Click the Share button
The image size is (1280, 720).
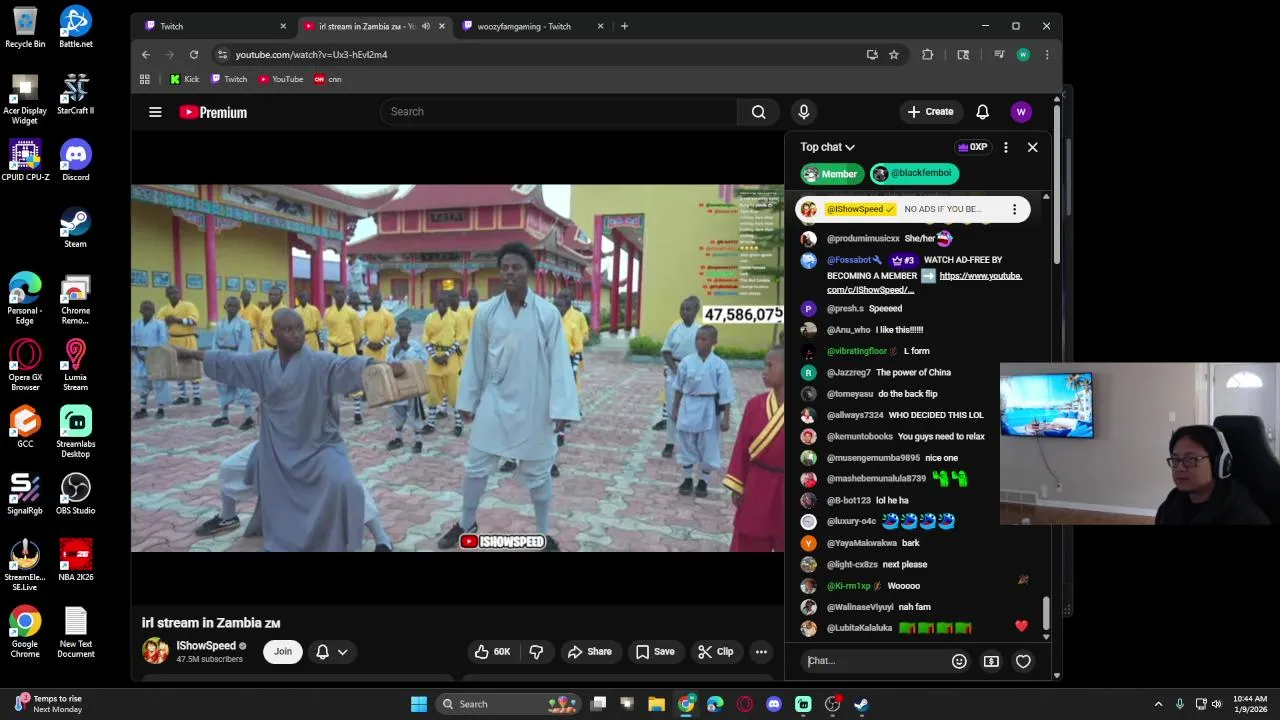pos(589,652)
